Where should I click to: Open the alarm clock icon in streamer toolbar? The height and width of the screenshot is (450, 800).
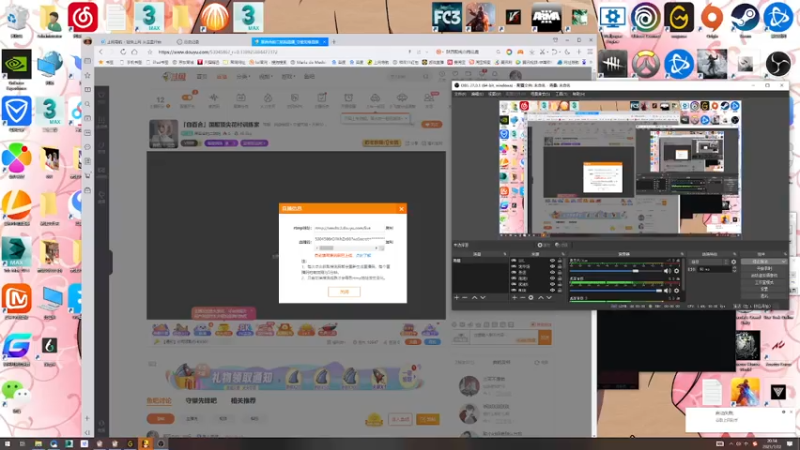click(348, 98)
